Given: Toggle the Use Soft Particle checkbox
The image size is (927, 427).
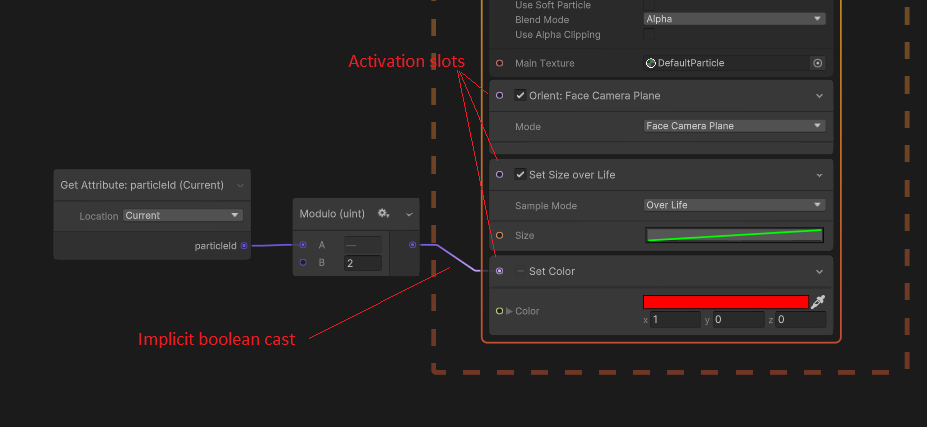Looking at the screenshot, I should pos(649,5).
